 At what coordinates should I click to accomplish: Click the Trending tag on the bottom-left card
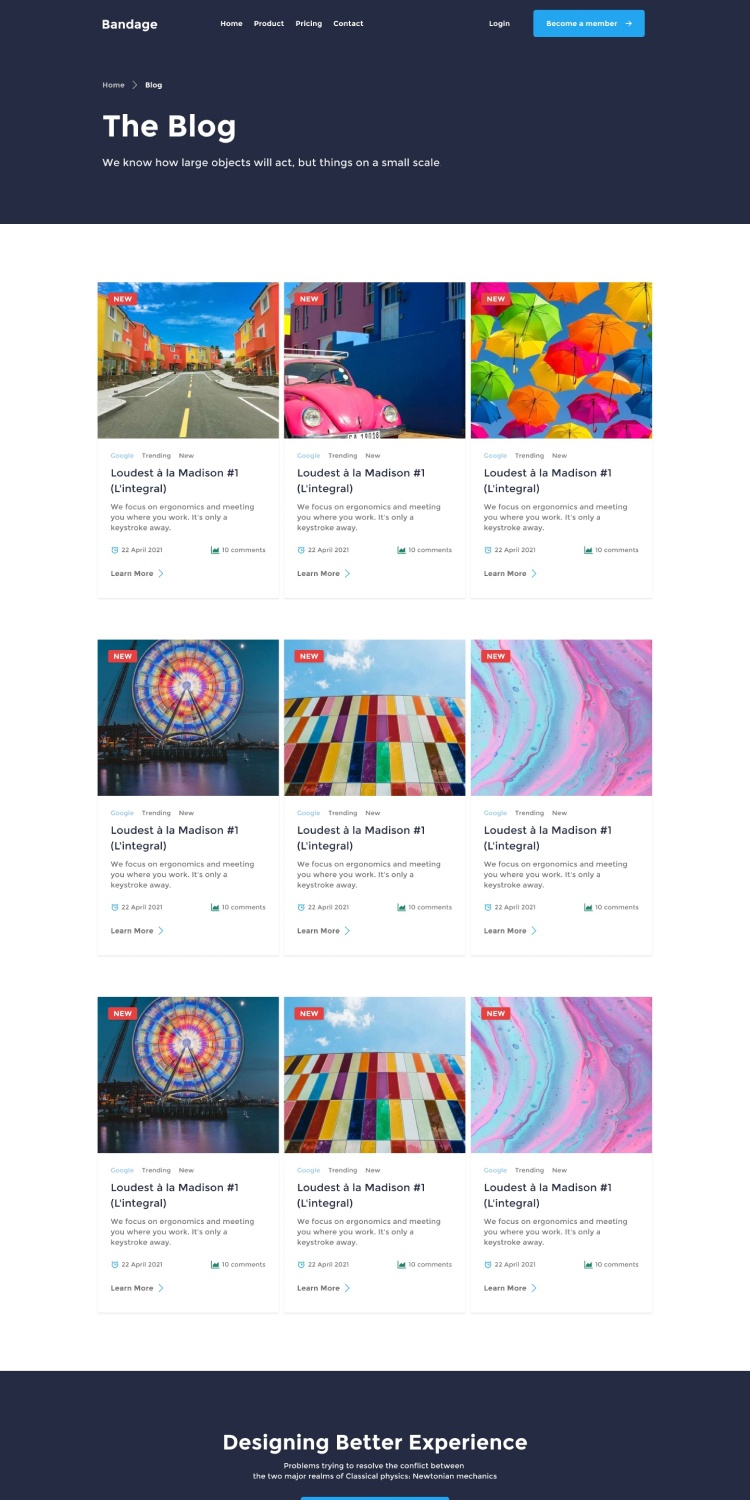[156, 1170]
